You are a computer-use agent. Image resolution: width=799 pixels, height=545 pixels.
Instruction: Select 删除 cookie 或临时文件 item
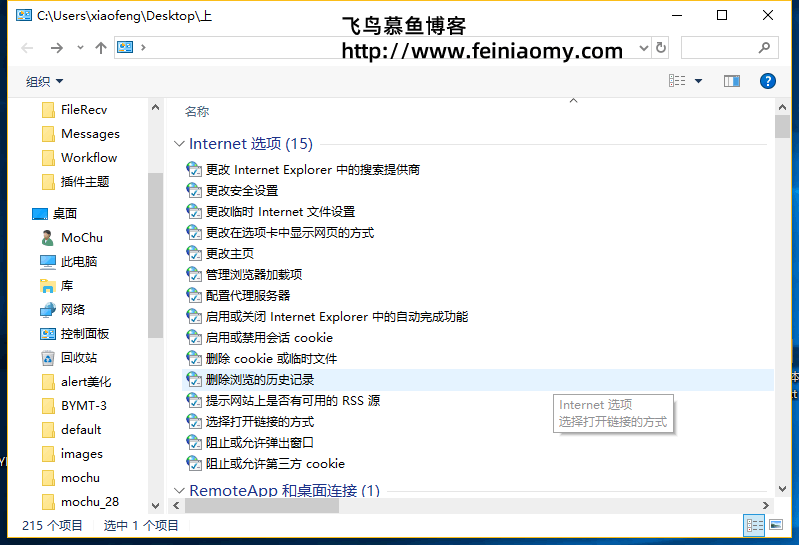pyautogui.click(x=261, y=359)
